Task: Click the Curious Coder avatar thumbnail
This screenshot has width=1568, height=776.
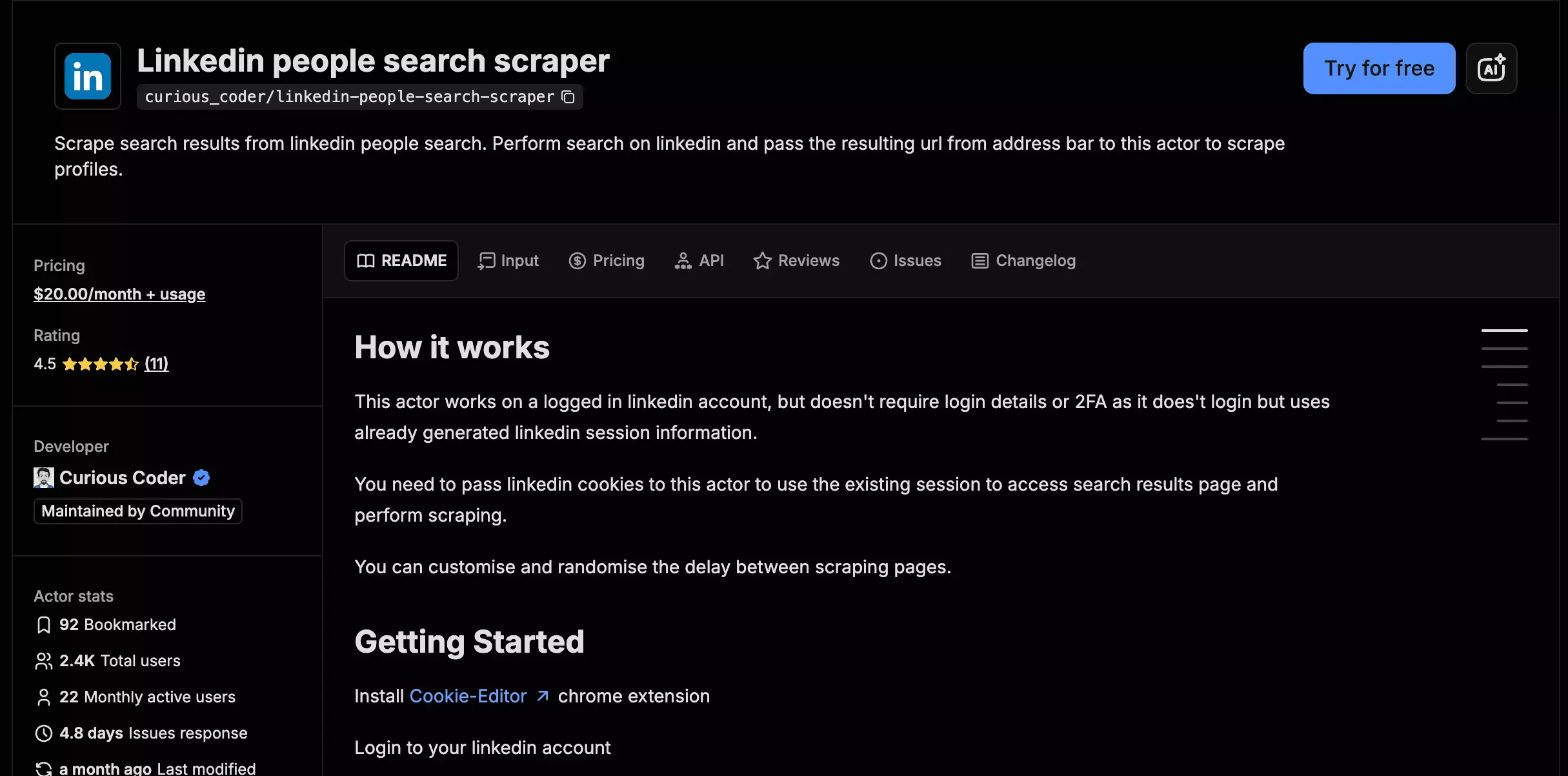Action: coord(44,478)
